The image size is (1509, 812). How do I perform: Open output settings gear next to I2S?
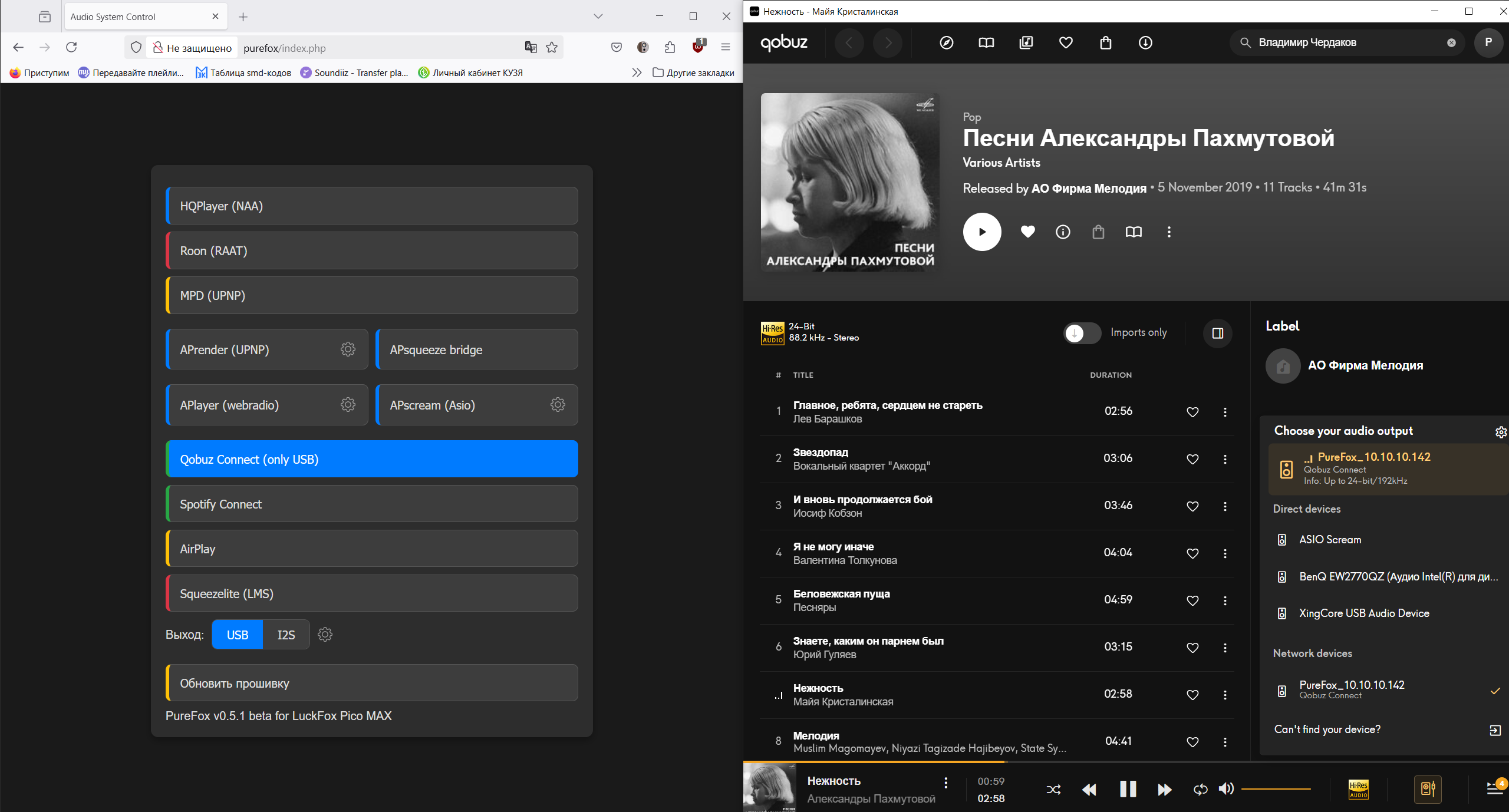point(325,635)
